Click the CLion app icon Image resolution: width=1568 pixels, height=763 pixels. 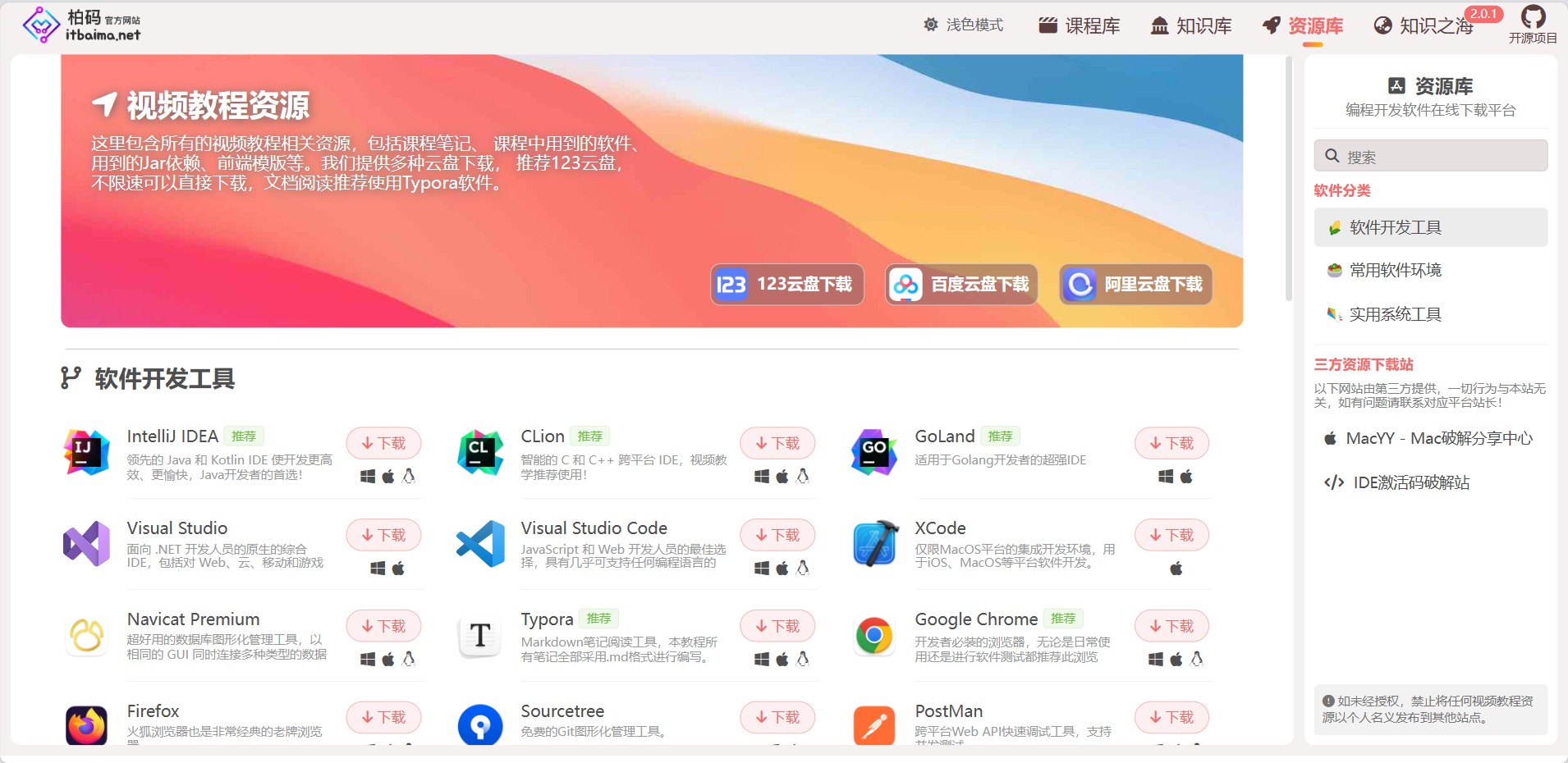480,452
